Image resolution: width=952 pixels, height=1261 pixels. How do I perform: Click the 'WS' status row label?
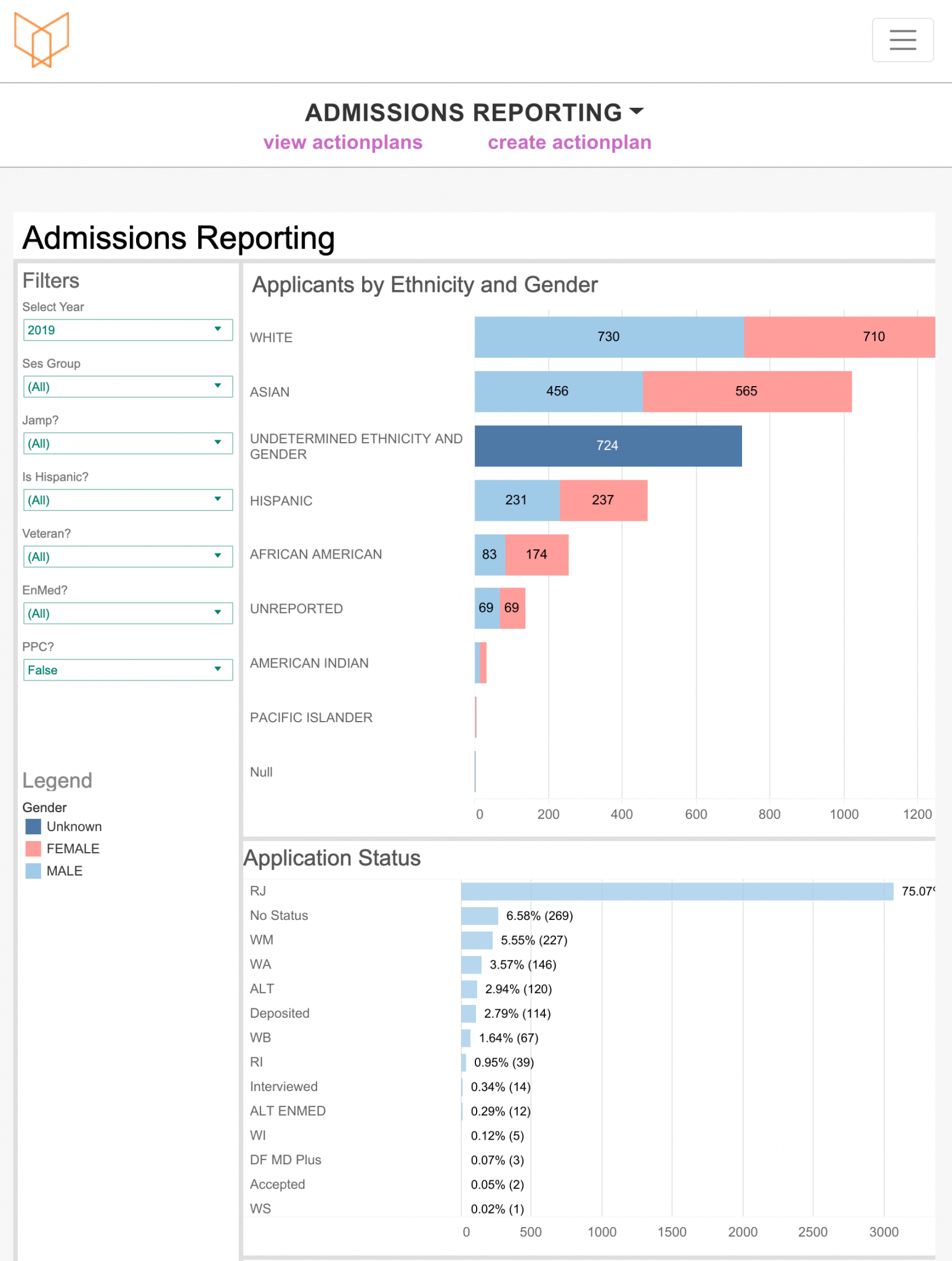[x=260, y=1209]
